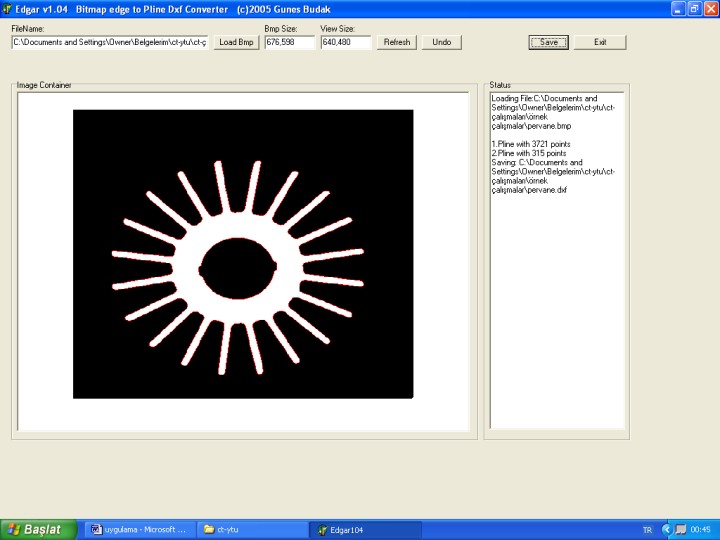This screenshot has width=720, height=540.
Task: Click the TR language indicator
Action: 647,529
